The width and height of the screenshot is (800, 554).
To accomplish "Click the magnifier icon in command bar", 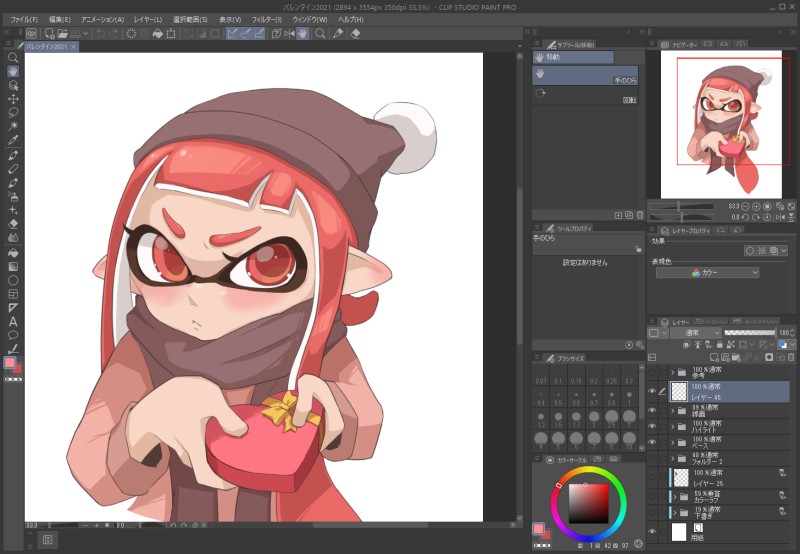I will [x=320, y=34].
